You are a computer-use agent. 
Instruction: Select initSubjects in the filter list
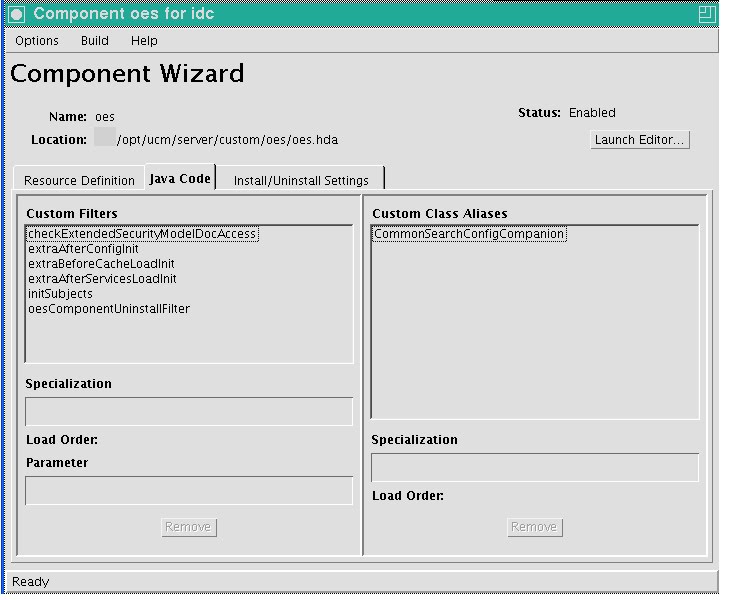(x=60, y=293)
